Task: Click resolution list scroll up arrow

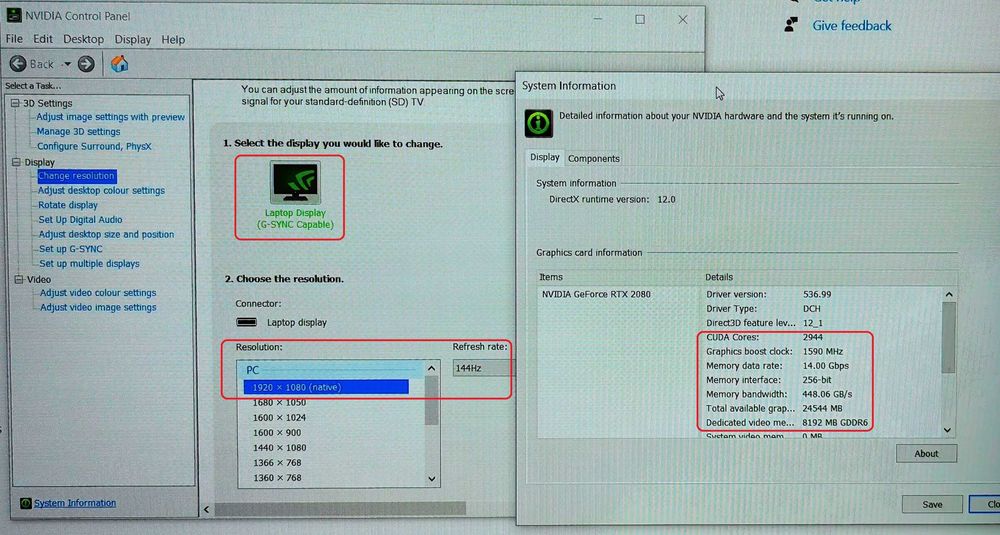Action: tap(432, 369)
